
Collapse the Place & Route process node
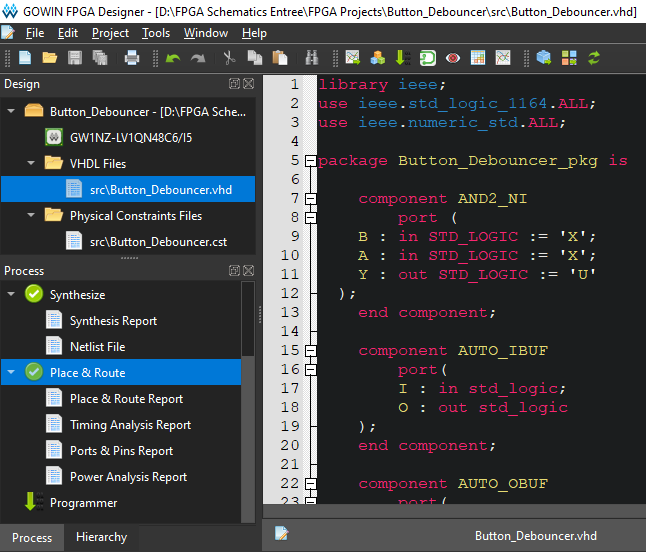11,372
